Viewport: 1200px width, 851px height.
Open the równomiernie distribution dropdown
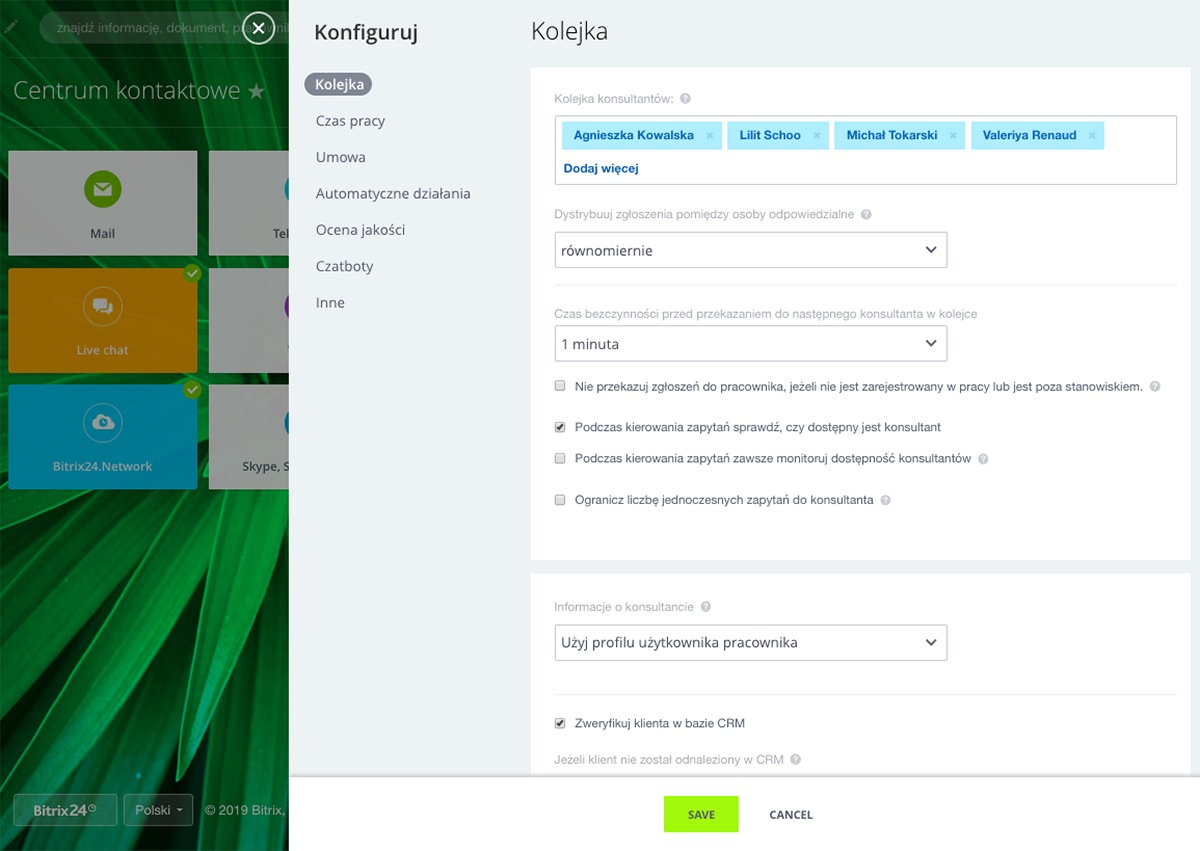750,250
